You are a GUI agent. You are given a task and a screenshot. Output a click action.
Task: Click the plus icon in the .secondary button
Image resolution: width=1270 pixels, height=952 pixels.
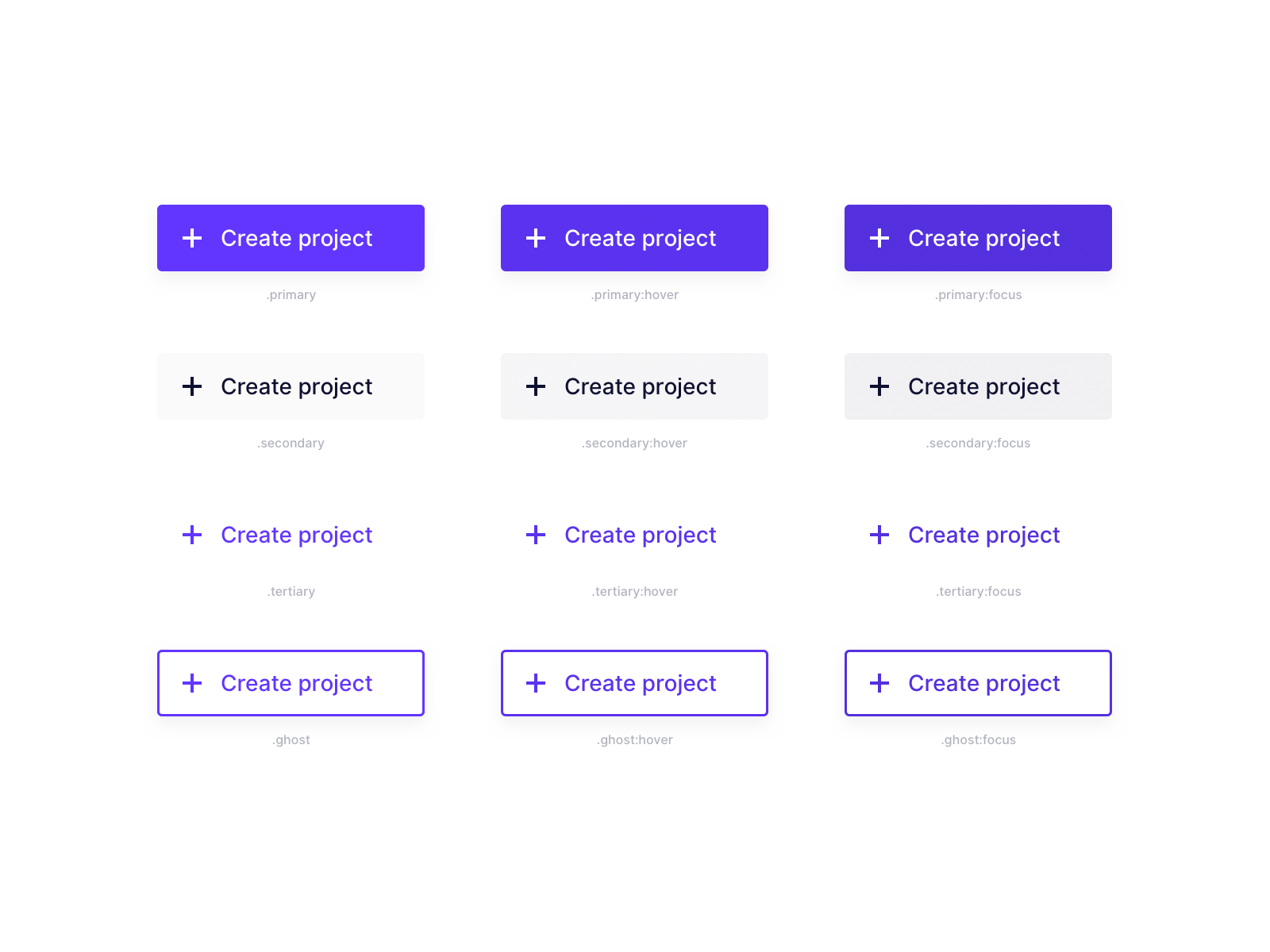[192, 386]
